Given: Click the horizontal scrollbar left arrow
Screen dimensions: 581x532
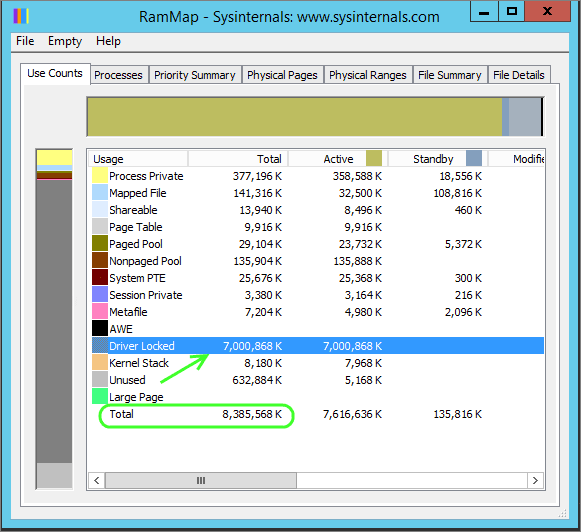Looking at the screenshot, I should (97, 481).
